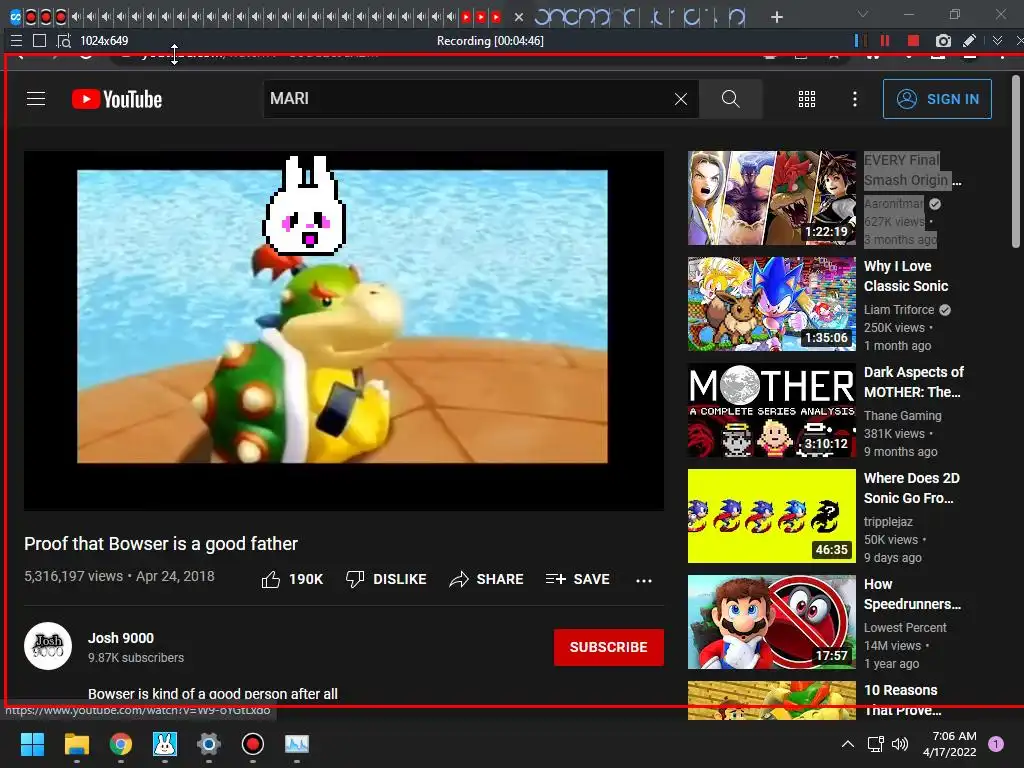This screenshot has width=1024, height=768.
Task: Open the volume tray icon
Action: pyautogui.click(x=900, y=744)
